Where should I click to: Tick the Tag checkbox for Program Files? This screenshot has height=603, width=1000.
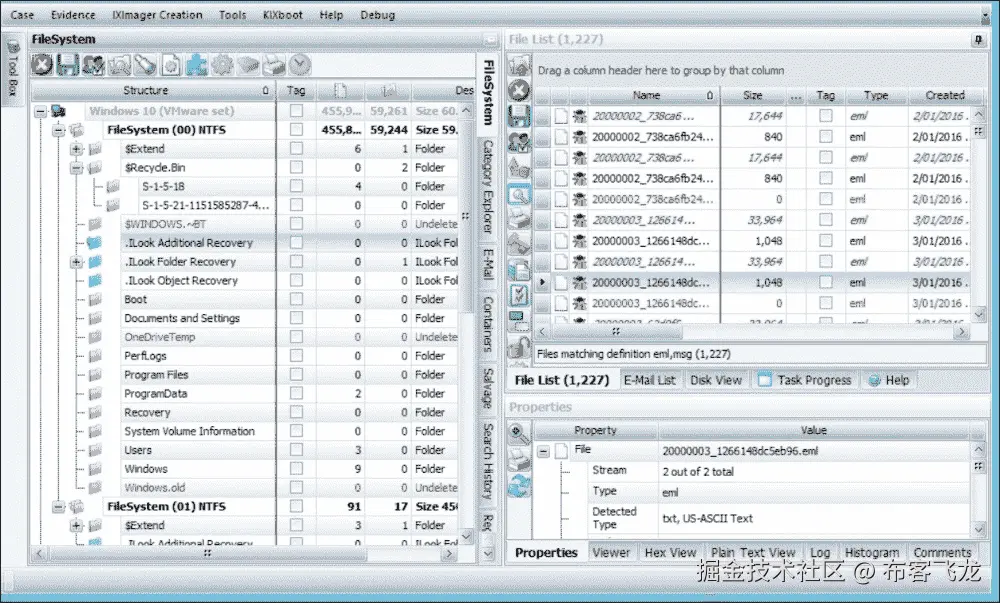coord(296,374)
